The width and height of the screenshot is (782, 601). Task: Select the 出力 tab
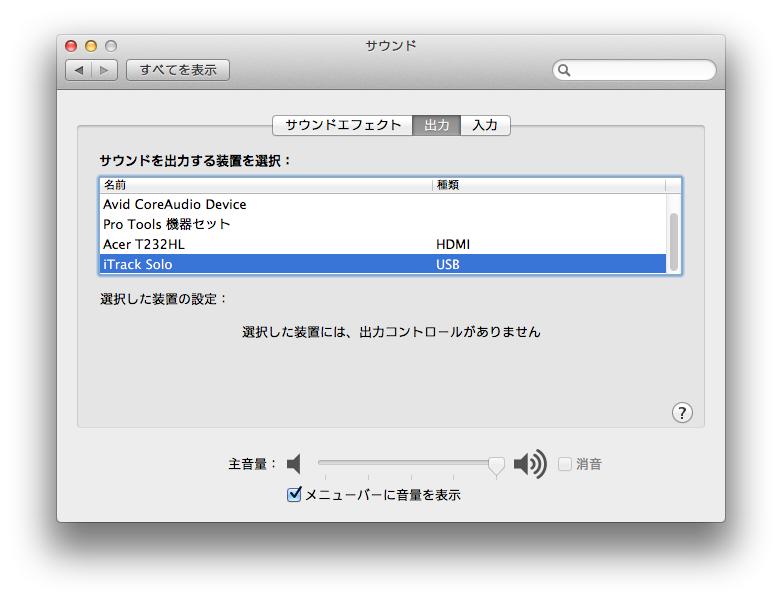tap(436, 125)
